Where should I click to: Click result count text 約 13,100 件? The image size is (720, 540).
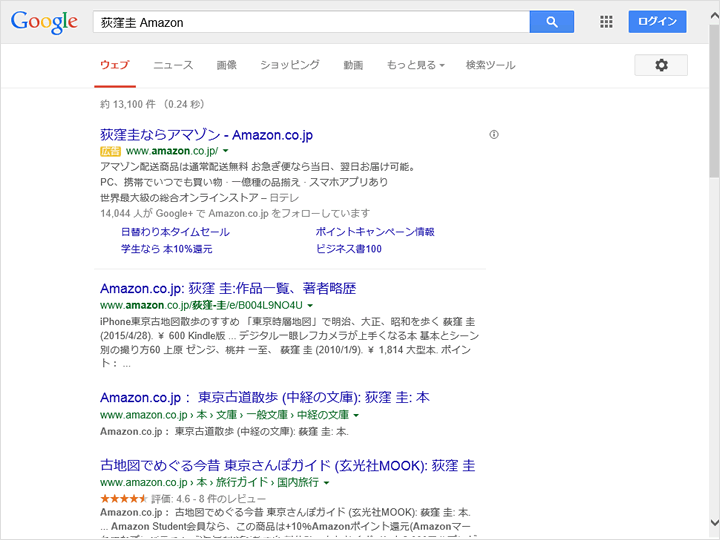point(128,104)
